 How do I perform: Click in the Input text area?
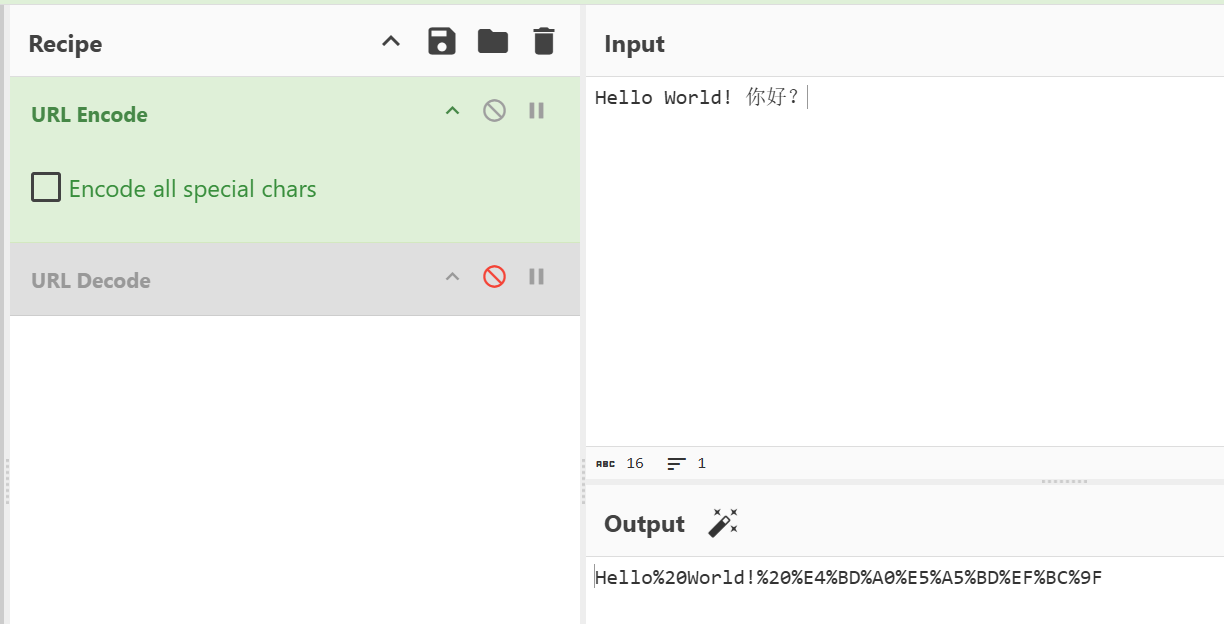click(x=905, y=261)
